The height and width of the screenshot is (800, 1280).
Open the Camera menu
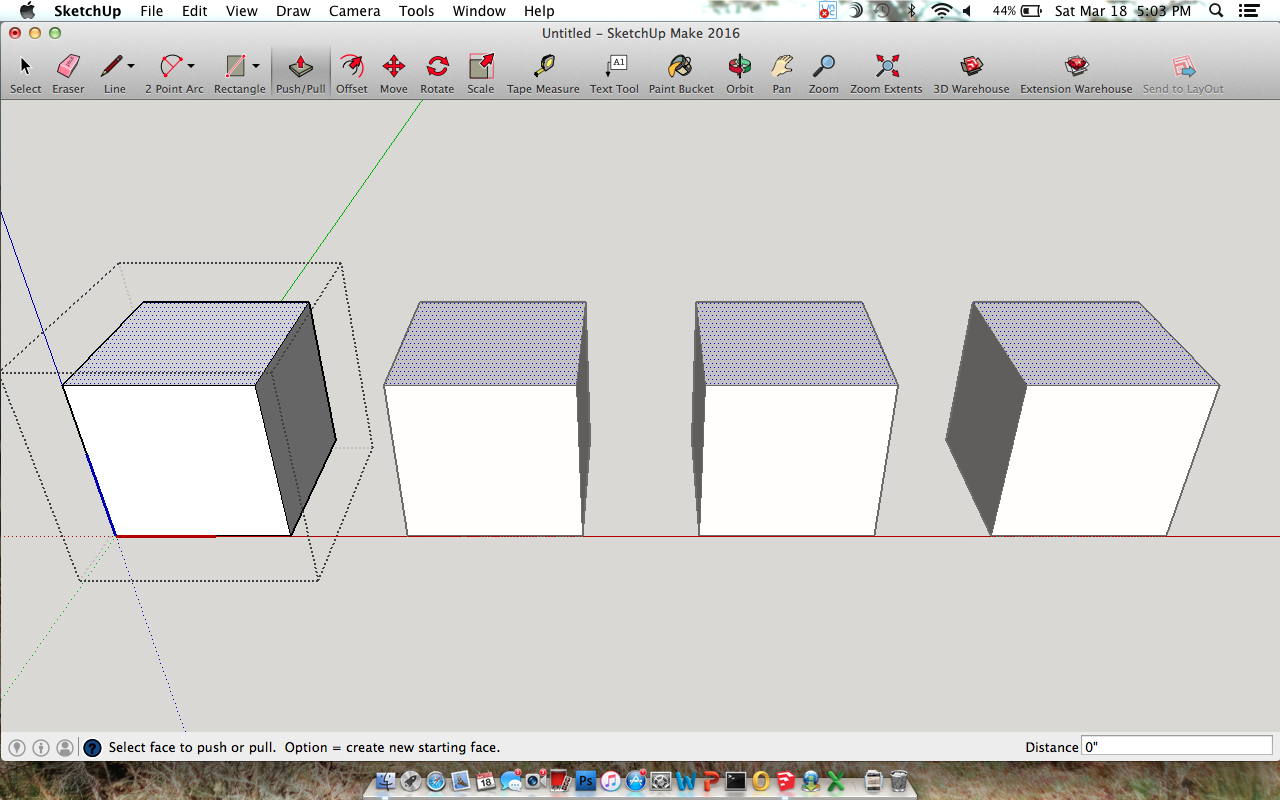[354, 11]
